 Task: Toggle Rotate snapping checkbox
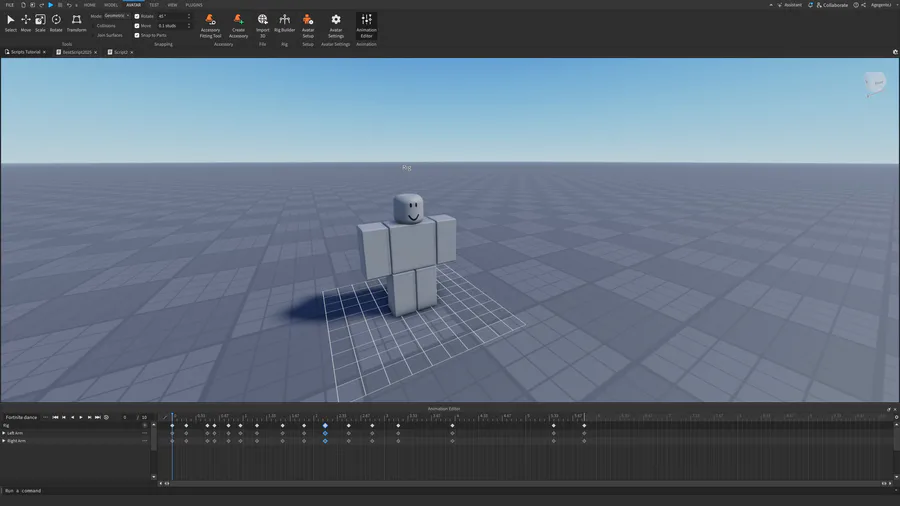137,16
